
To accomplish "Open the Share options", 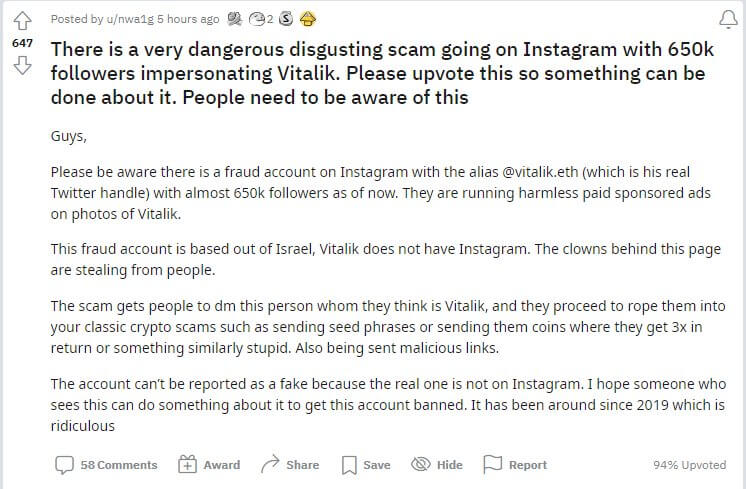I will pyautogui.click(x=290, y=464).
